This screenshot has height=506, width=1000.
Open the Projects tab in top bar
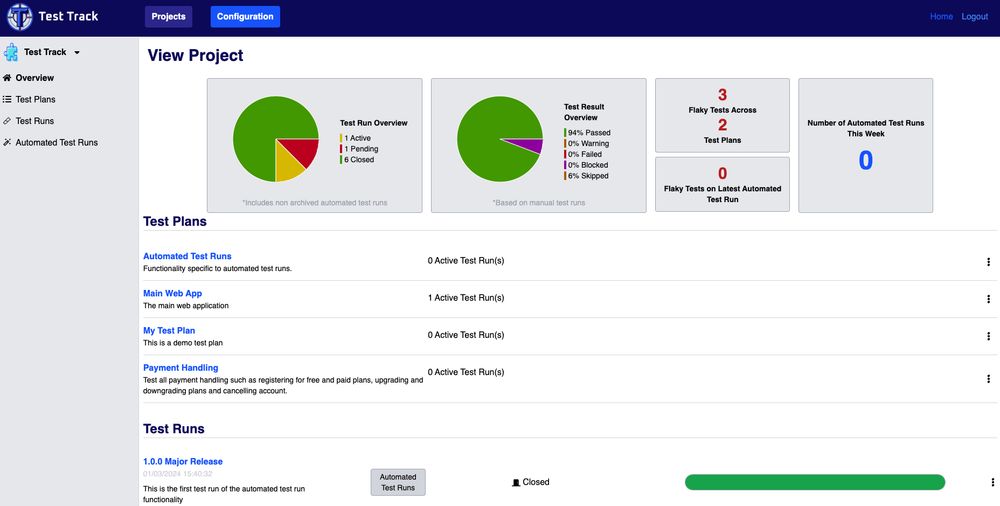click(168, 17)
